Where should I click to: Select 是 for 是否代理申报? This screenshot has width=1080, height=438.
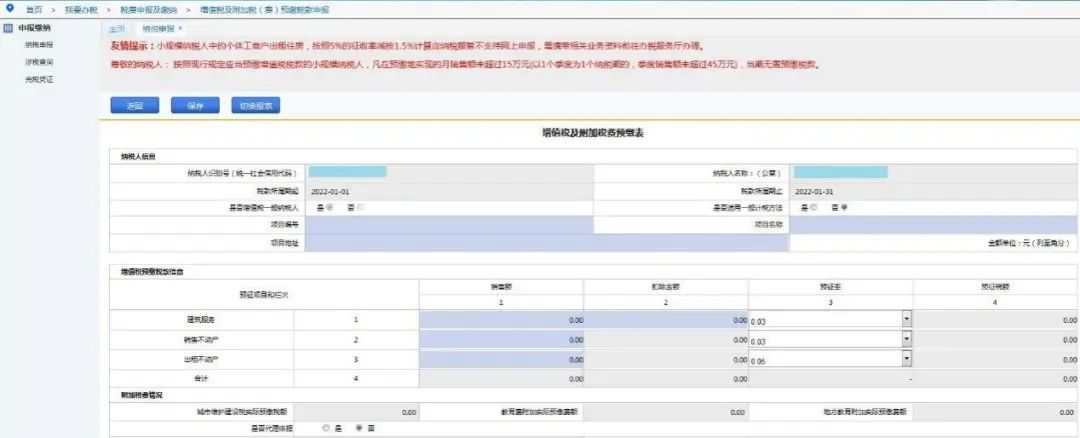tap(326, 428)
